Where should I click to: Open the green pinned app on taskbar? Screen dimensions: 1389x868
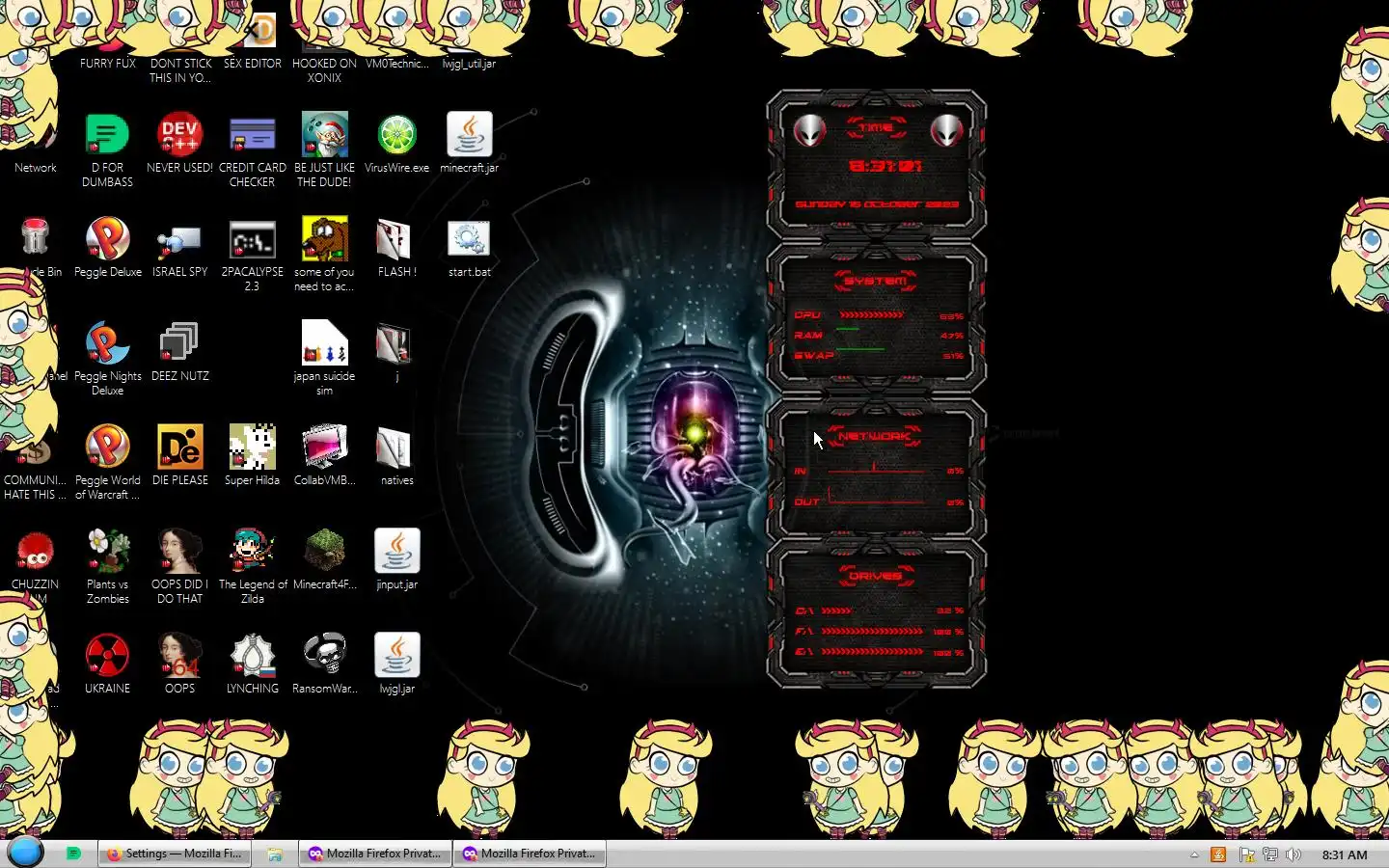pyautogui.click(x=73, y=854)
